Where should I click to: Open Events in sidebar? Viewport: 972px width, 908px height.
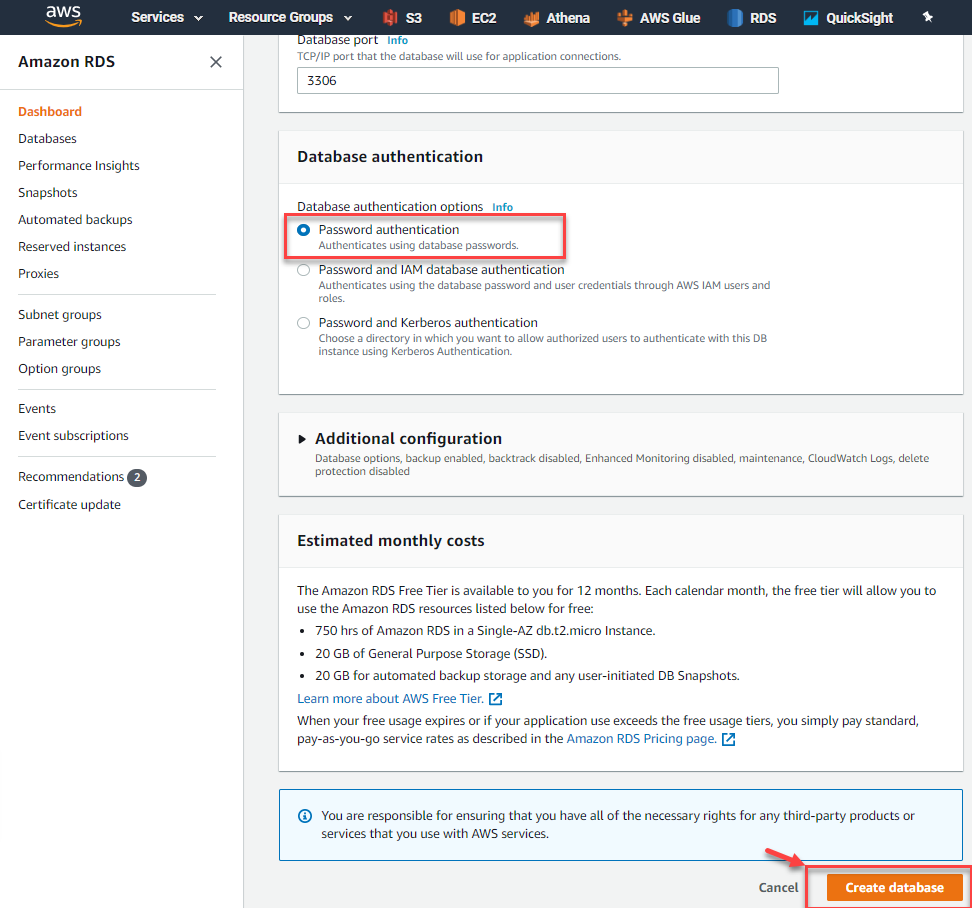(x=37, y=408)
